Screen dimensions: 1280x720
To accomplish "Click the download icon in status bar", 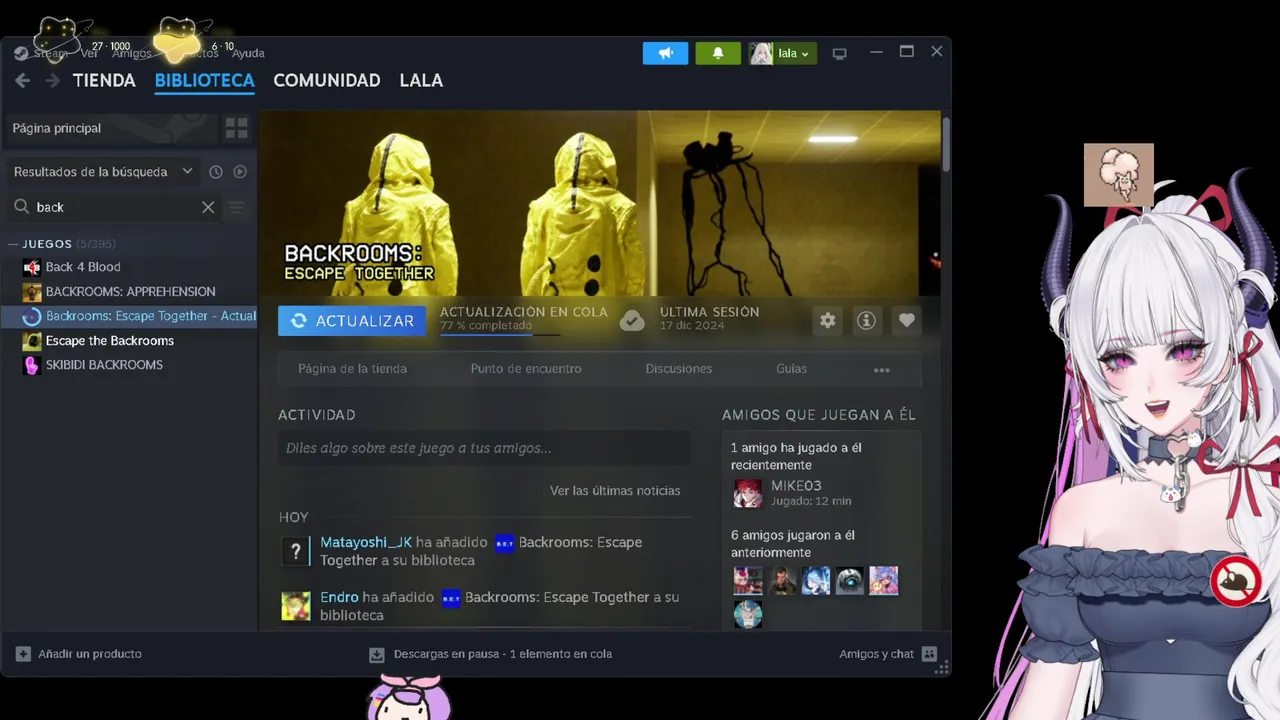I will [377, 655].
